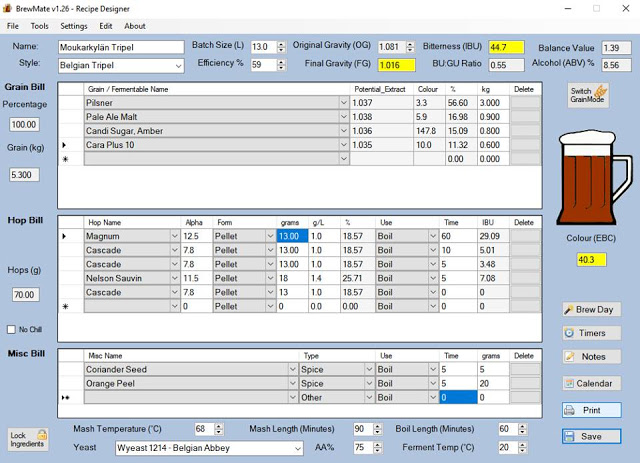Click the Lock Ingredients padlock button
This screenshot has height=463, width=640.
coord(30,436)
